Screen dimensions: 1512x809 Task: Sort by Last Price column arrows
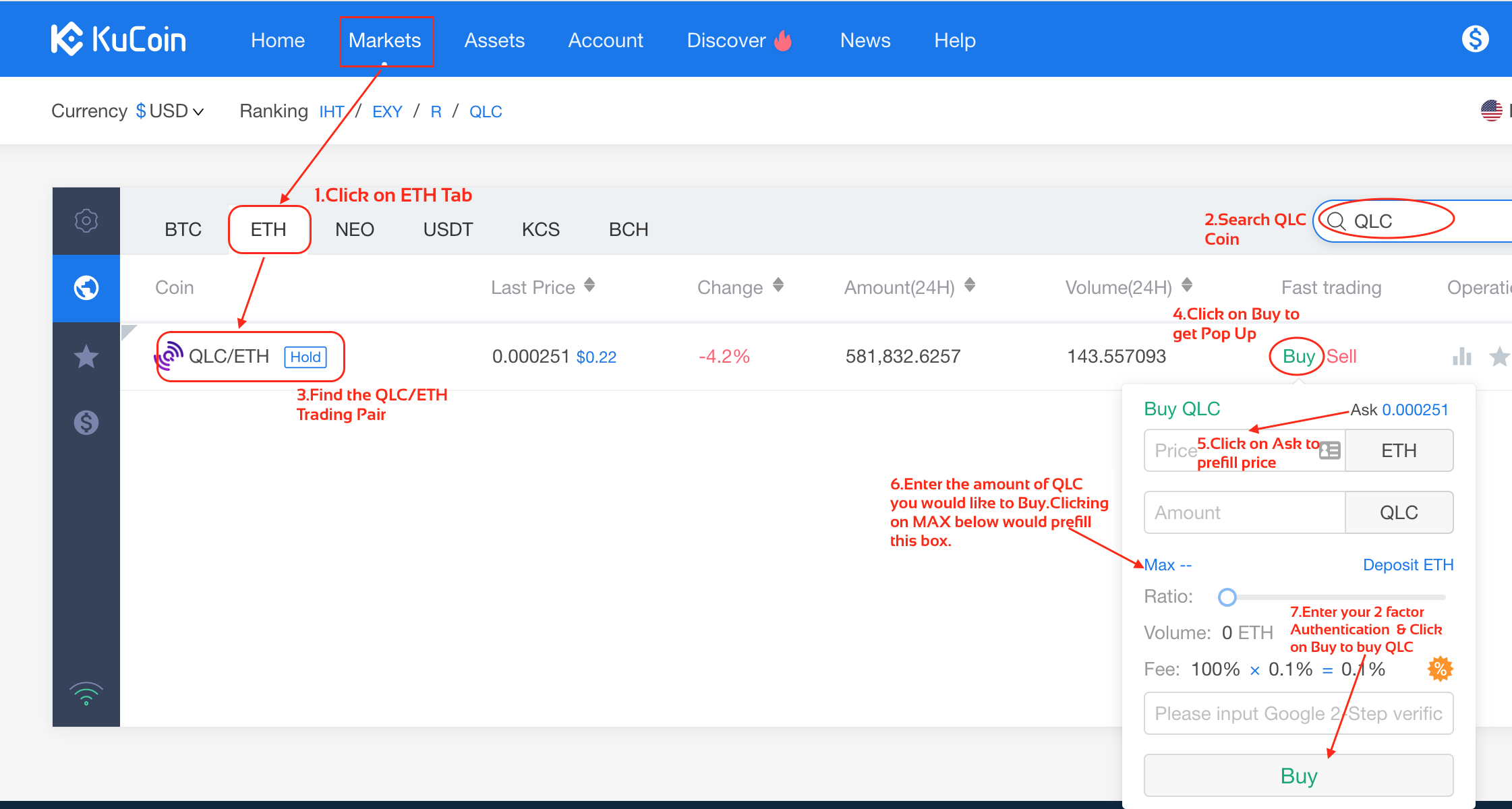[589, 285]
